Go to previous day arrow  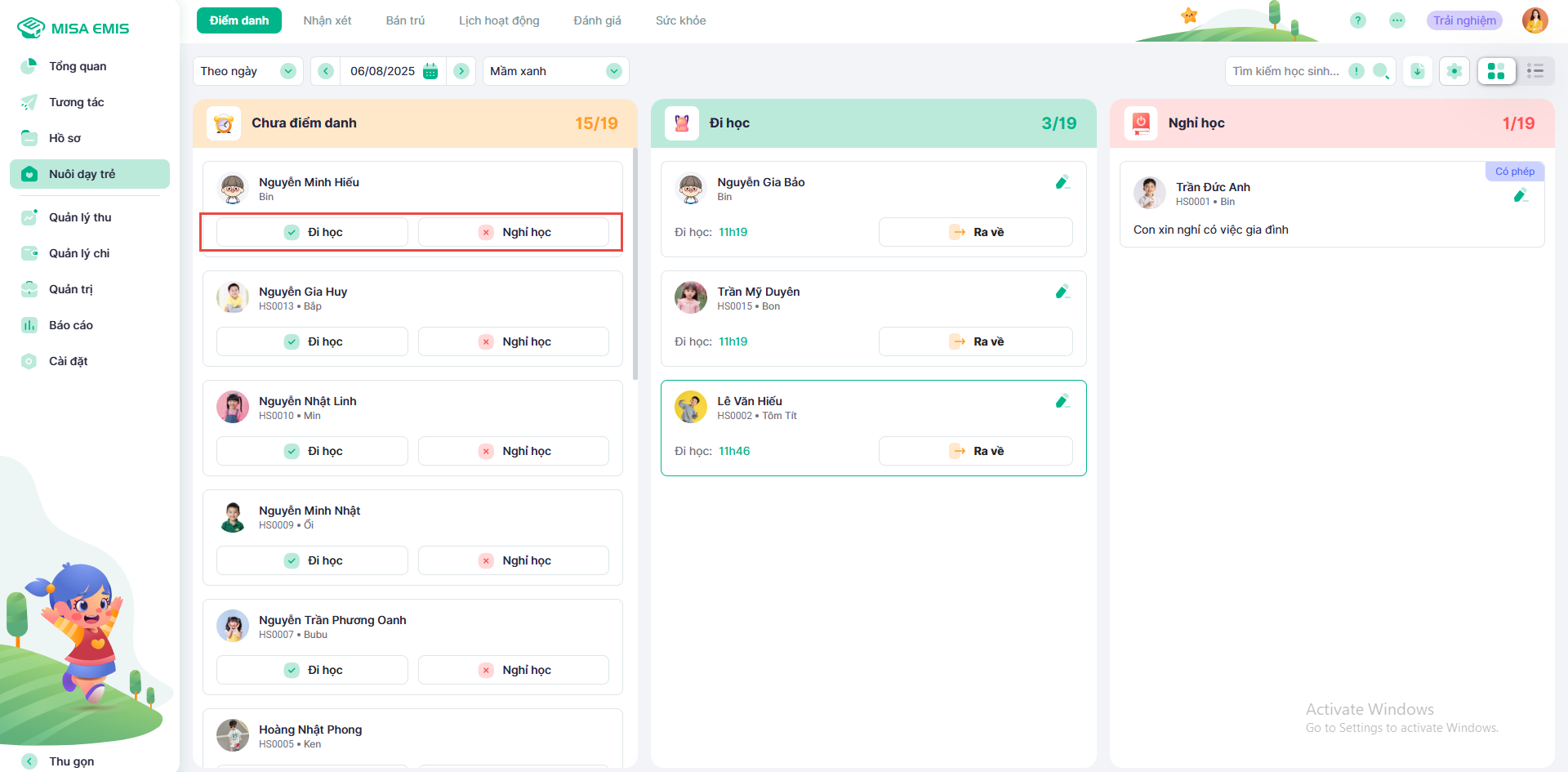(x=326, y=71)
